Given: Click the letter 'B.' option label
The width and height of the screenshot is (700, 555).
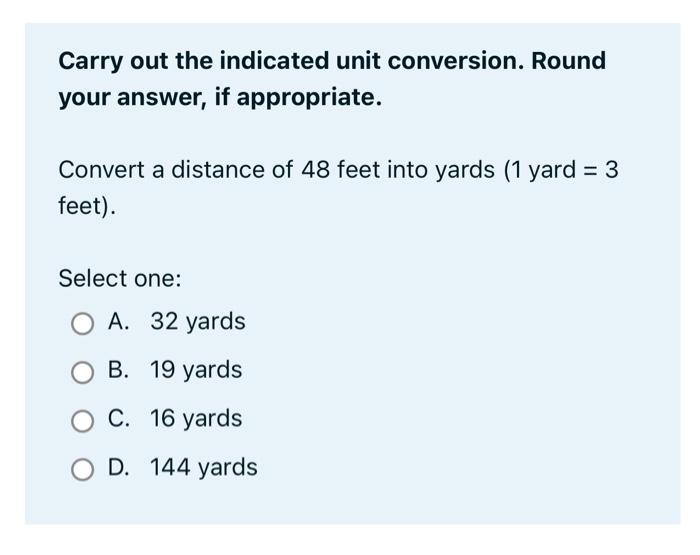Looking at the screenshot, I should click(x=118, y=370).
